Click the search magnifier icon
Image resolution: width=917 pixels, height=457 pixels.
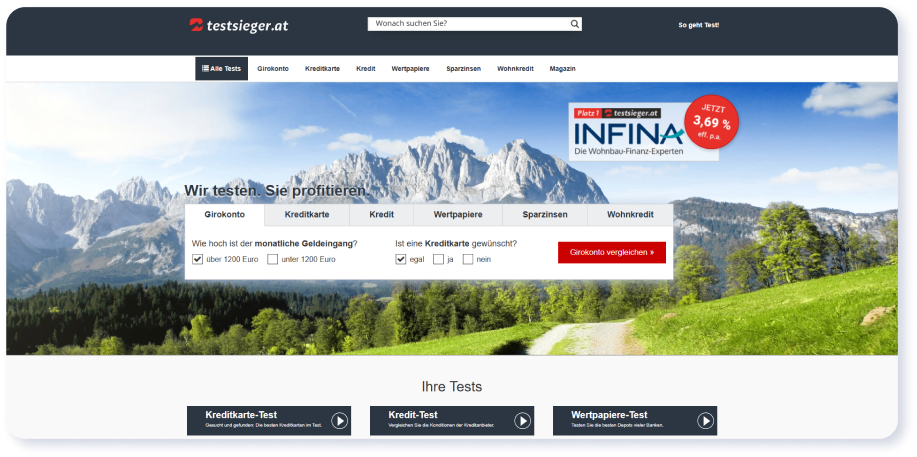pyautogui.click(x=574, y=24)
